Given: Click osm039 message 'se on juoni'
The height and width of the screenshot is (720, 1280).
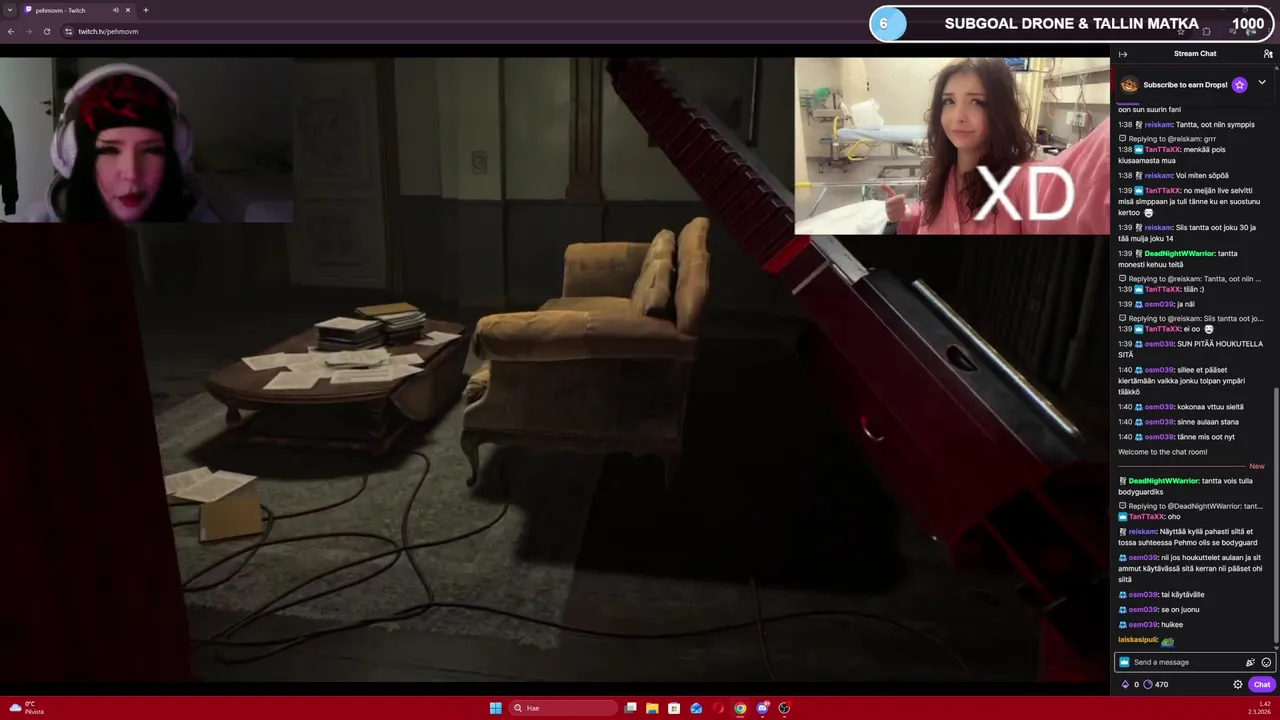Looking at the screenshot, I should 1180,610.
